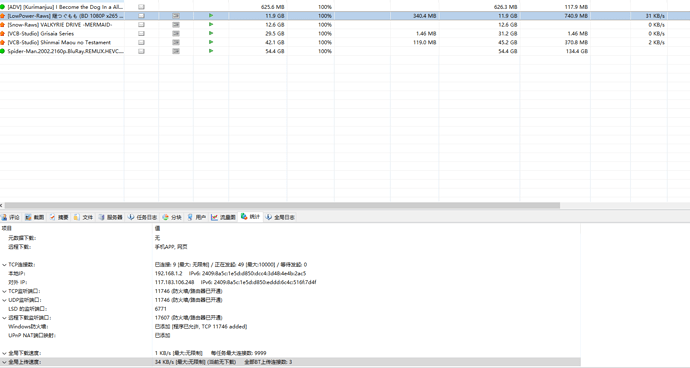Click orange status icon of Shinmai Maou
The height and width of the screenshot is (368, 690).
(2, 42)
